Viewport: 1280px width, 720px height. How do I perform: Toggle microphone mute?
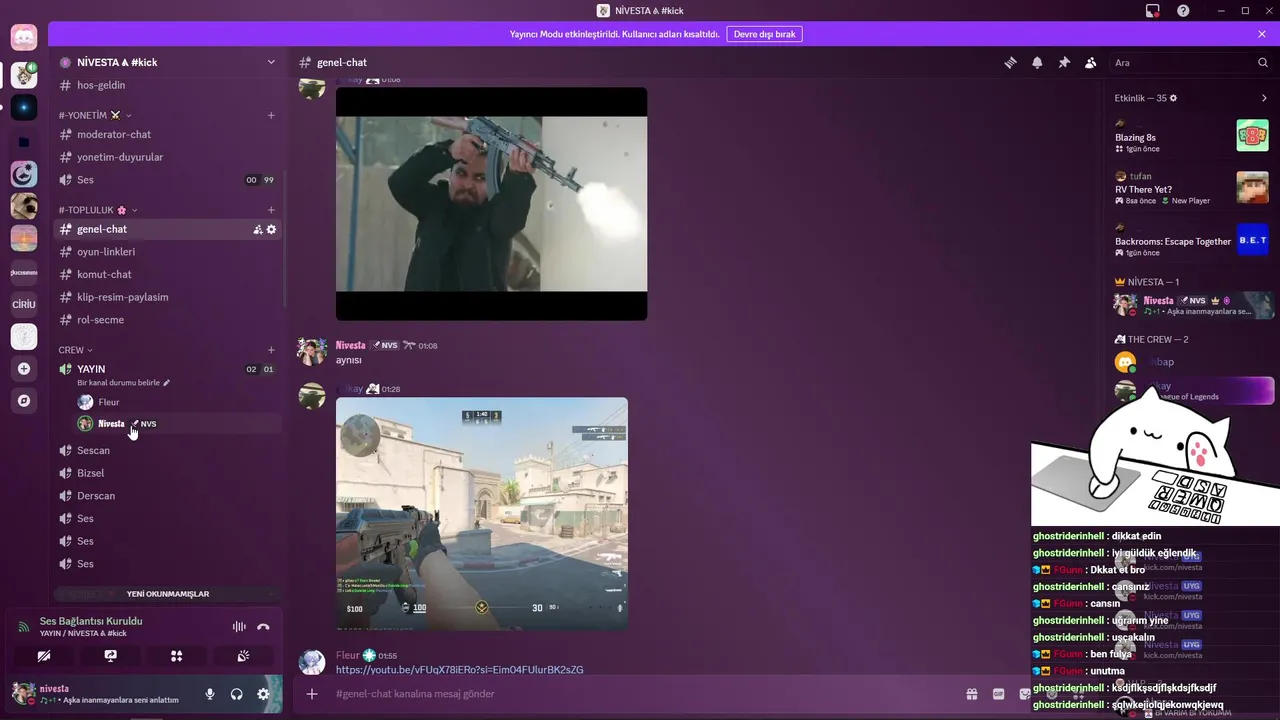(210, 694)
